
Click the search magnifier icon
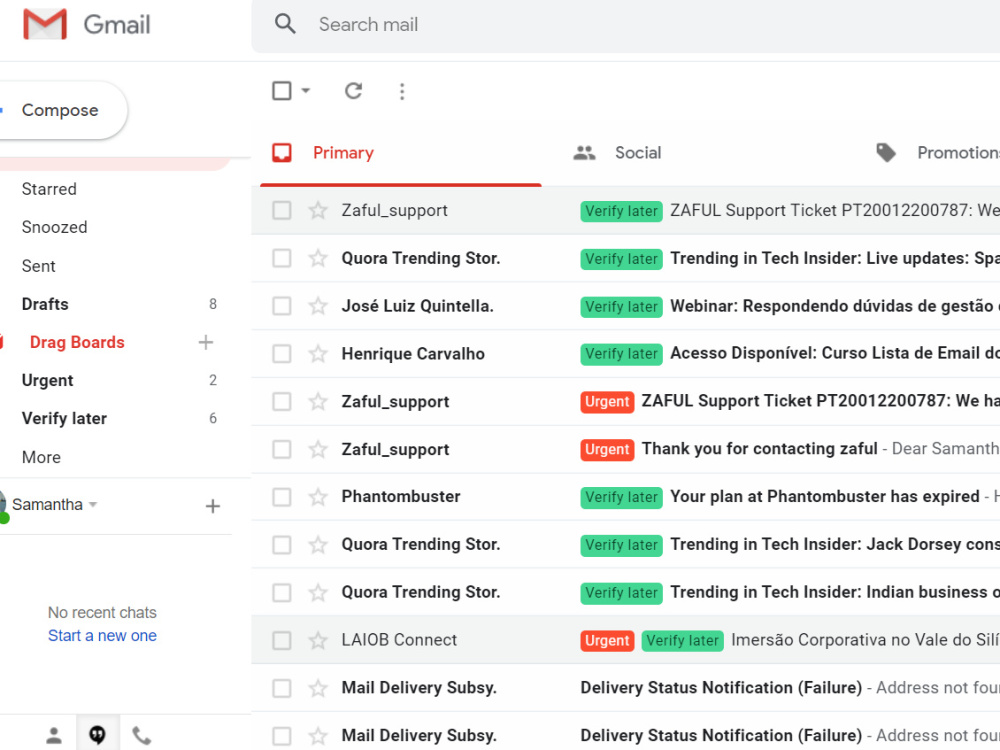click(285, 24)
